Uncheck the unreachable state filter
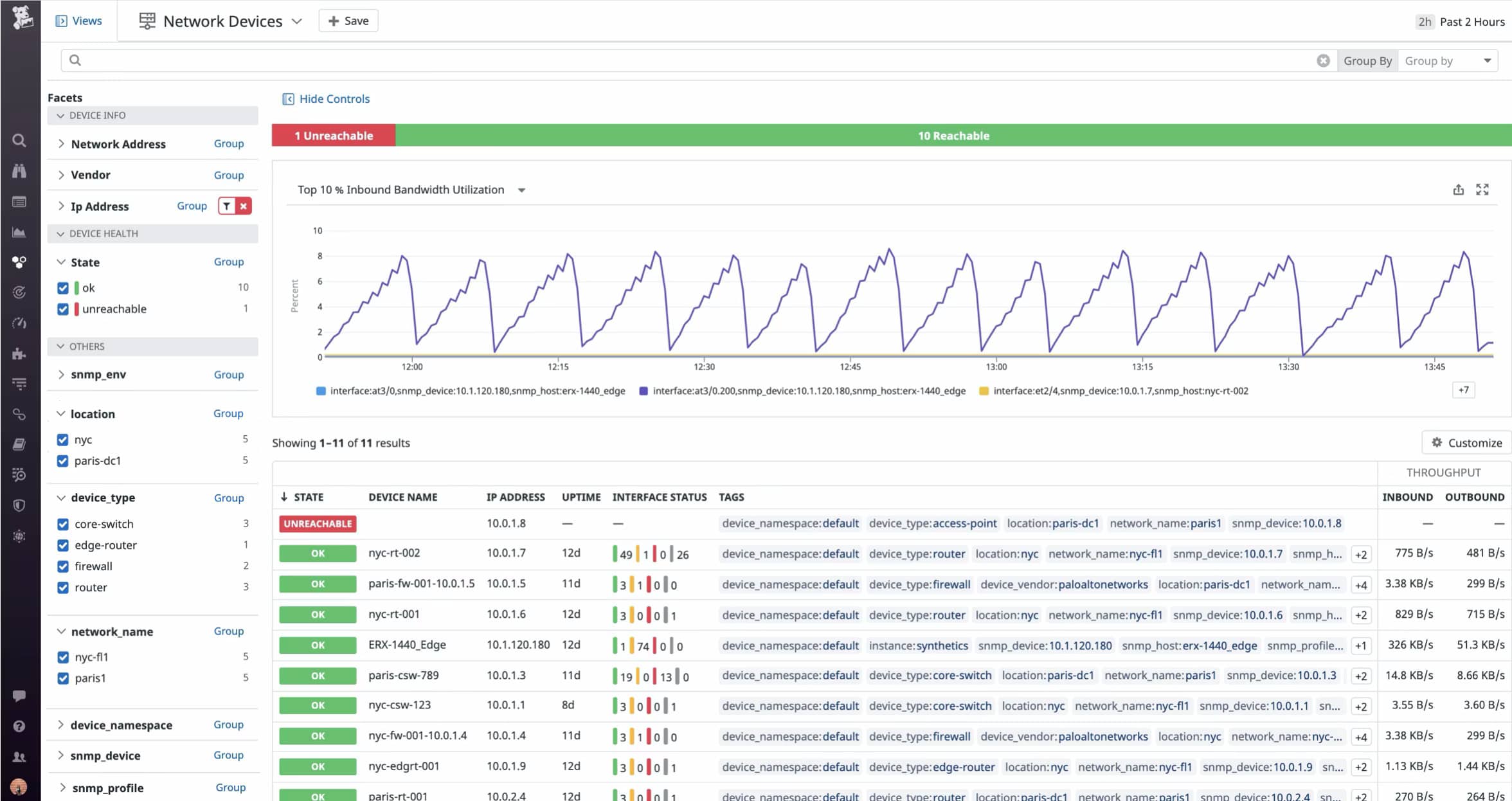 pyautogui.click(x=62, y=309)
